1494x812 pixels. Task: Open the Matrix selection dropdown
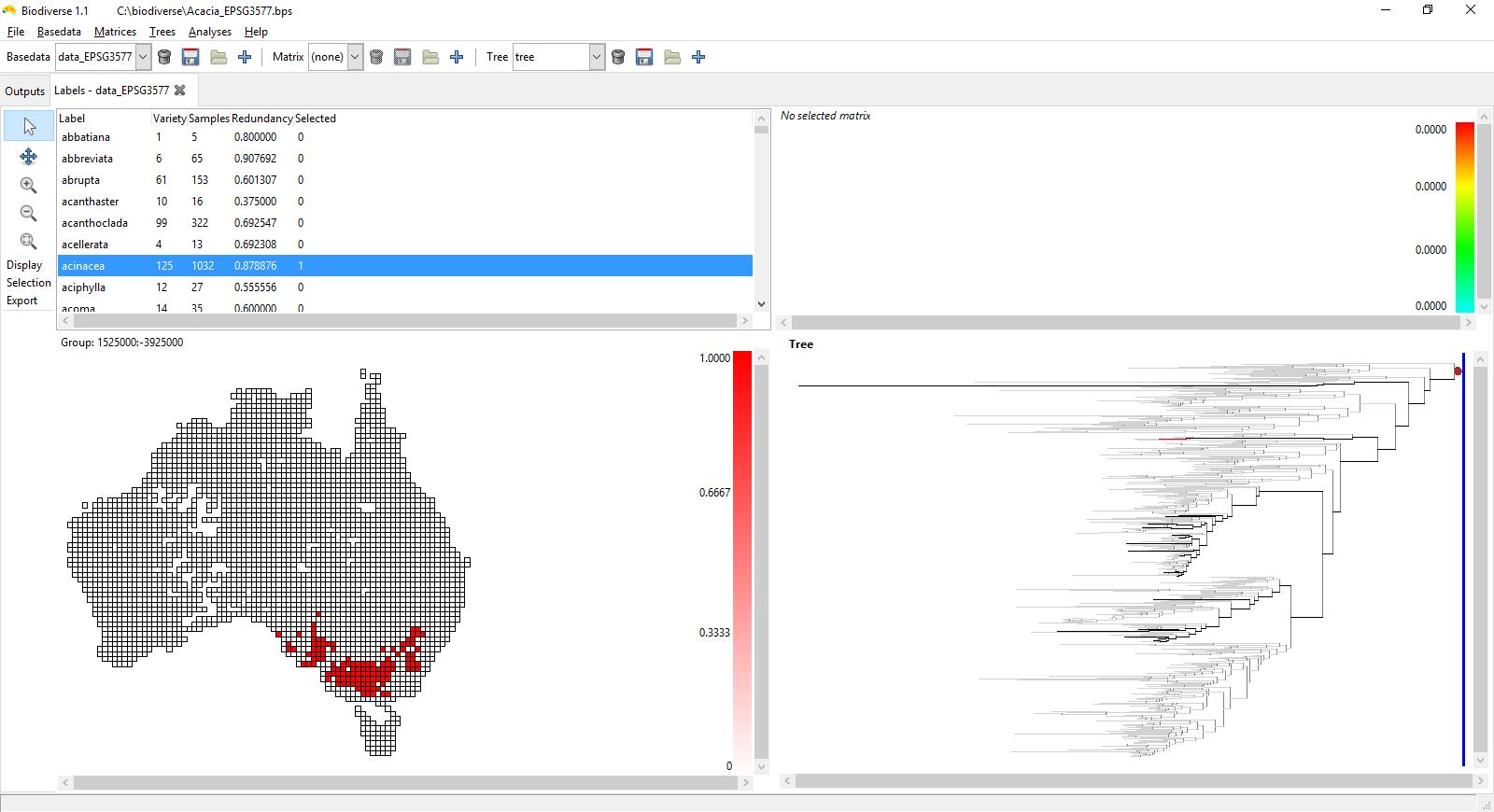(x=355, y=57)
